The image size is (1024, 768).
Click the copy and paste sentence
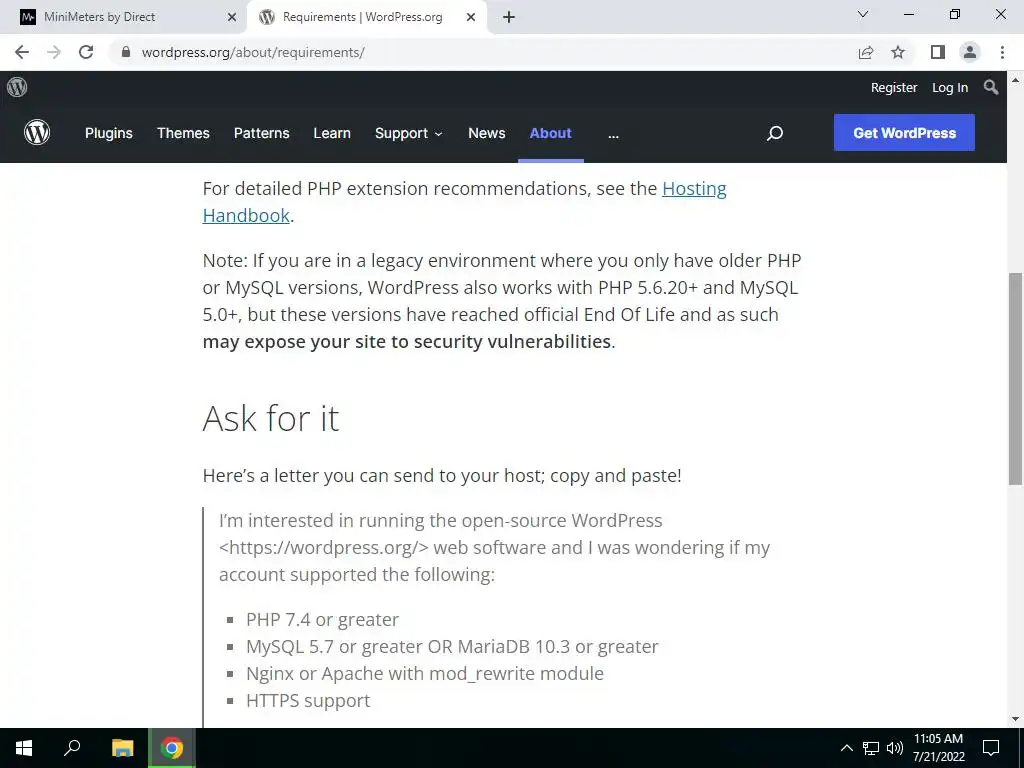[x=442, y=475]
